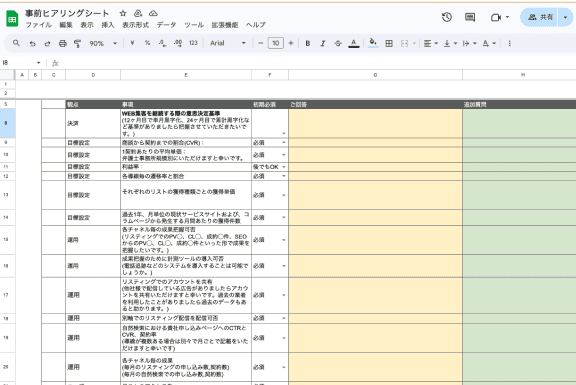Click the document title 事前ヒアリングシート
Screen dimensions: 576x385
coord(67,14)
